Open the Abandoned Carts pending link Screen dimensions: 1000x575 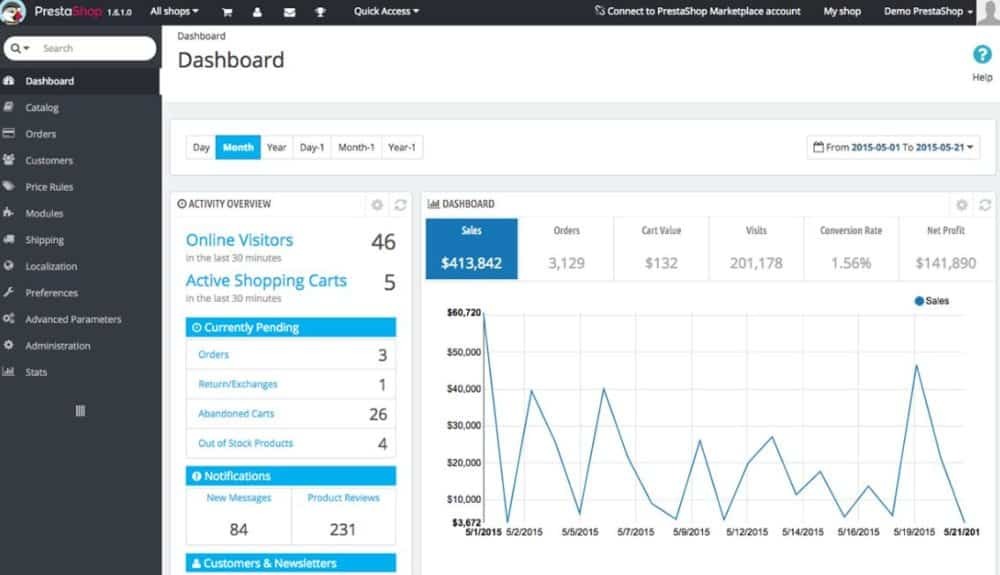[236, 414]
